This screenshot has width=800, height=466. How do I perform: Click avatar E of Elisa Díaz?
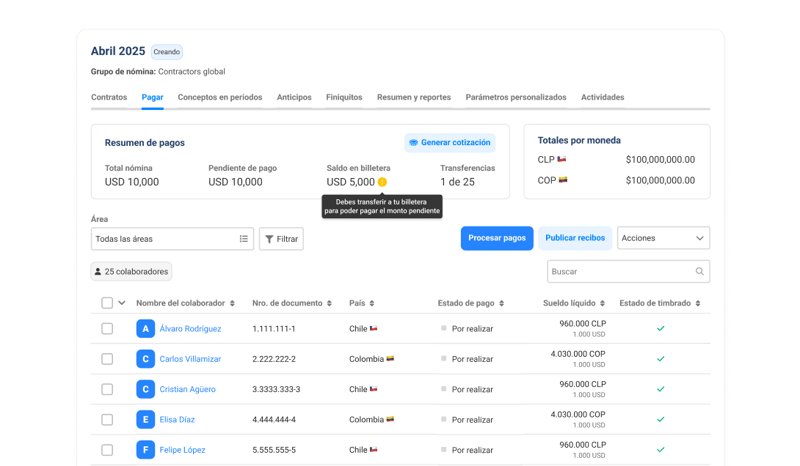(145, 420)
